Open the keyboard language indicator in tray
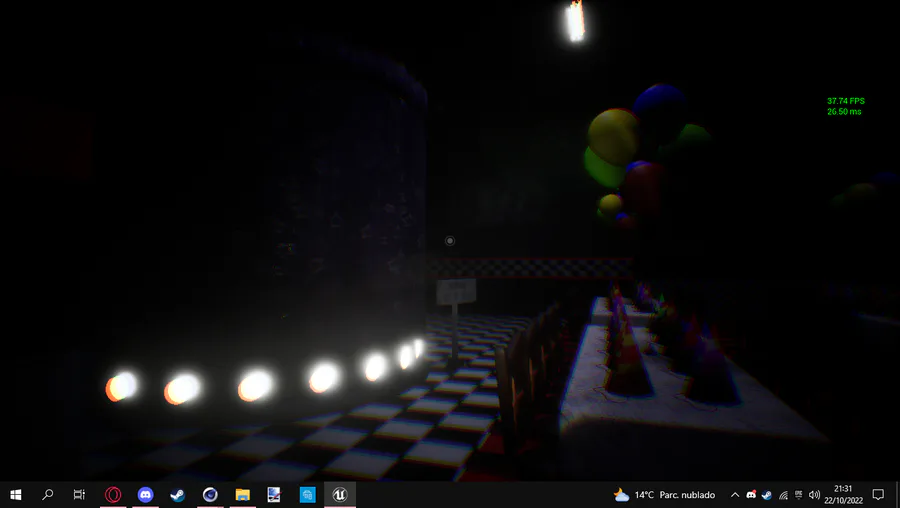Image resolution: width=900 pixels, height=508 pixels. (798, 495)
